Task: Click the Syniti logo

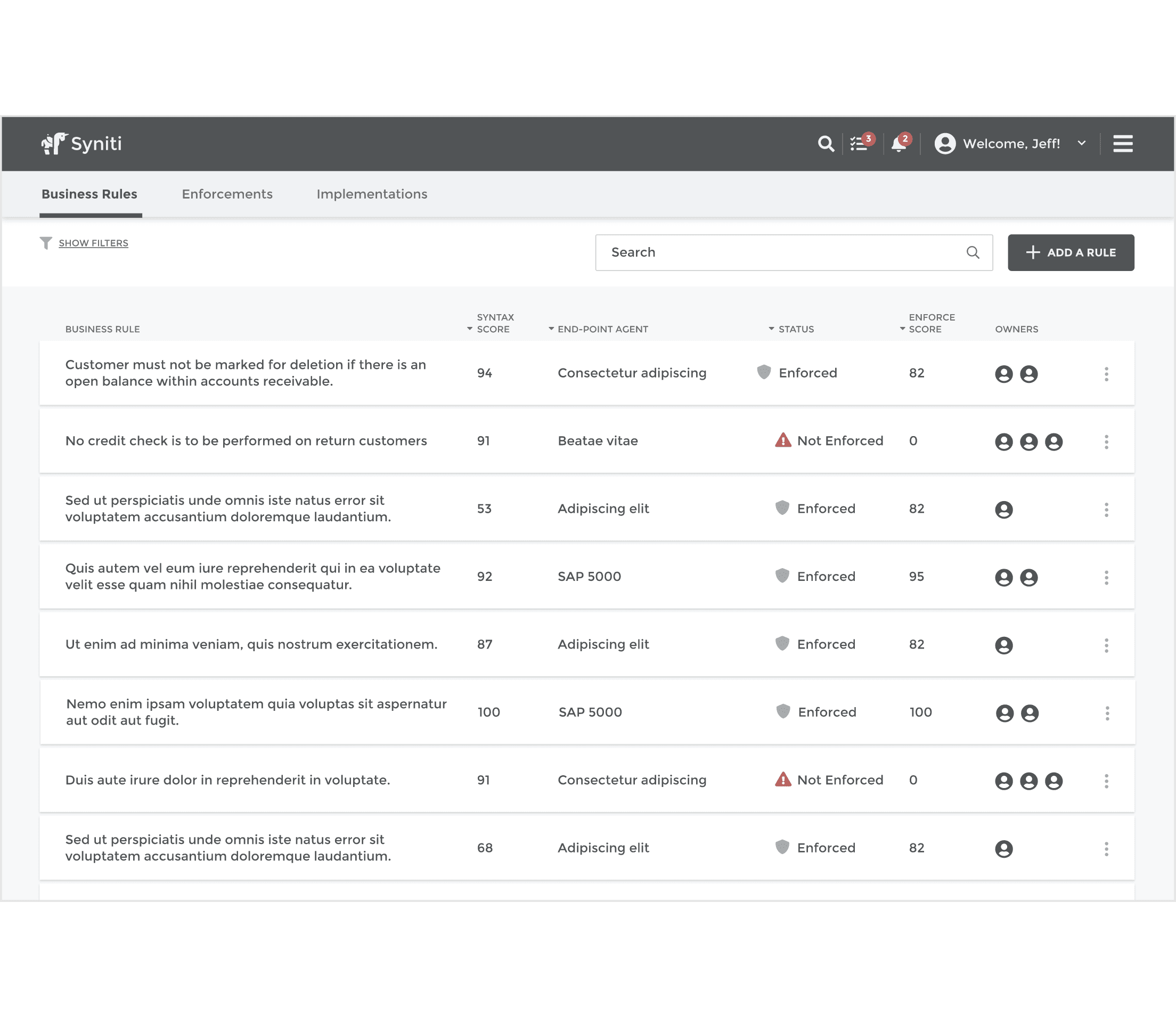Action: tap(81, 144)
